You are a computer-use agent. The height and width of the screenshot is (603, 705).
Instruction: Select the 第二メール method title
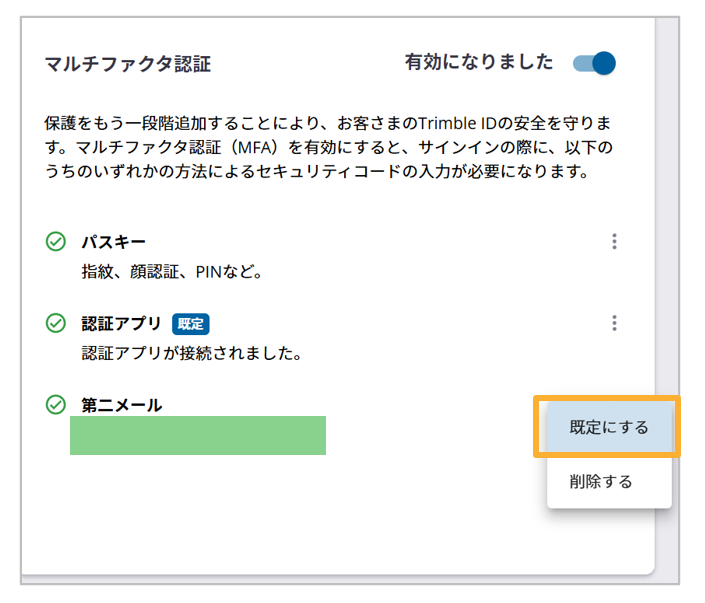click(x=121, y=405)
